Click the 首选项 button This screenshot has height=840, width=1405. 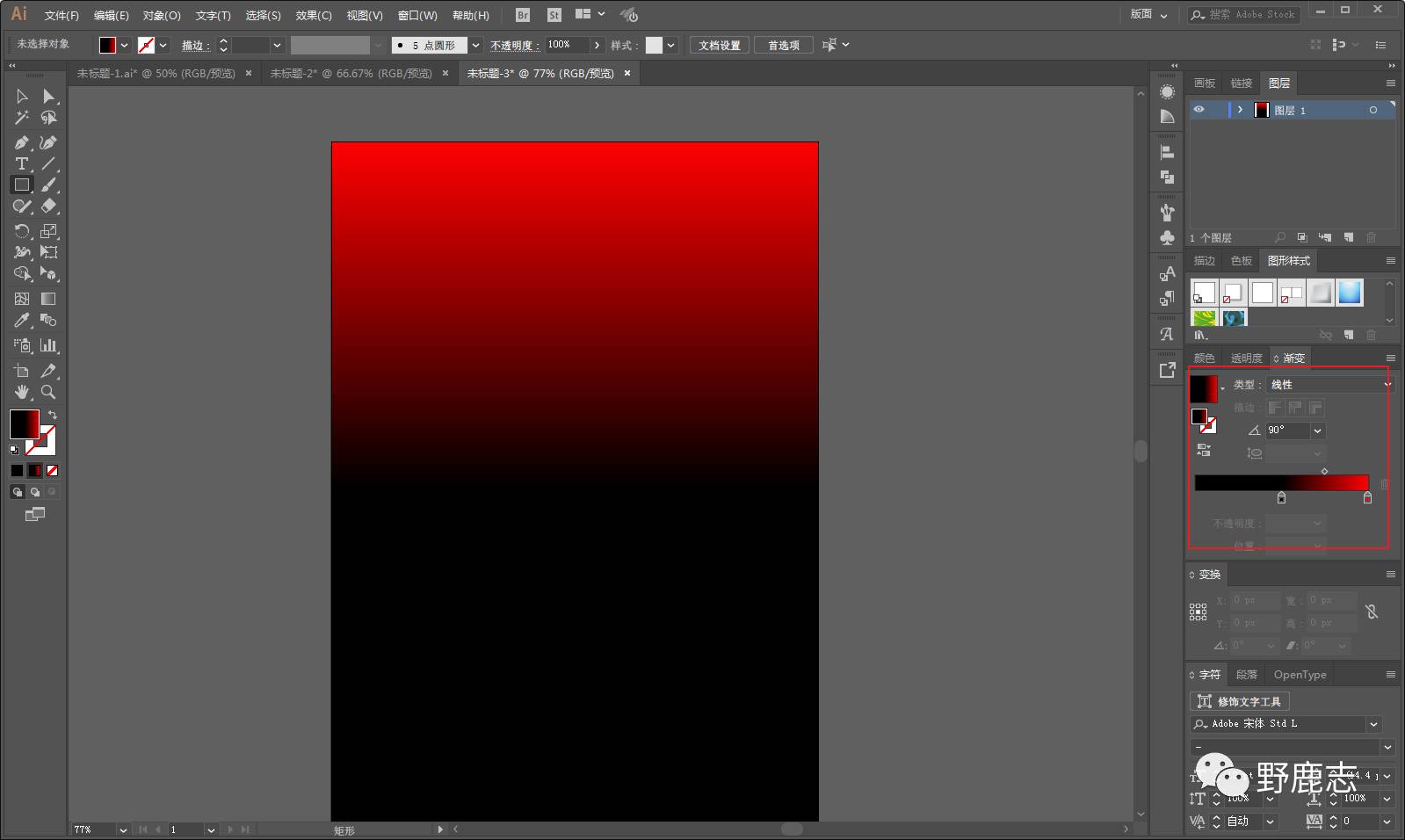[x=783, y=45]
